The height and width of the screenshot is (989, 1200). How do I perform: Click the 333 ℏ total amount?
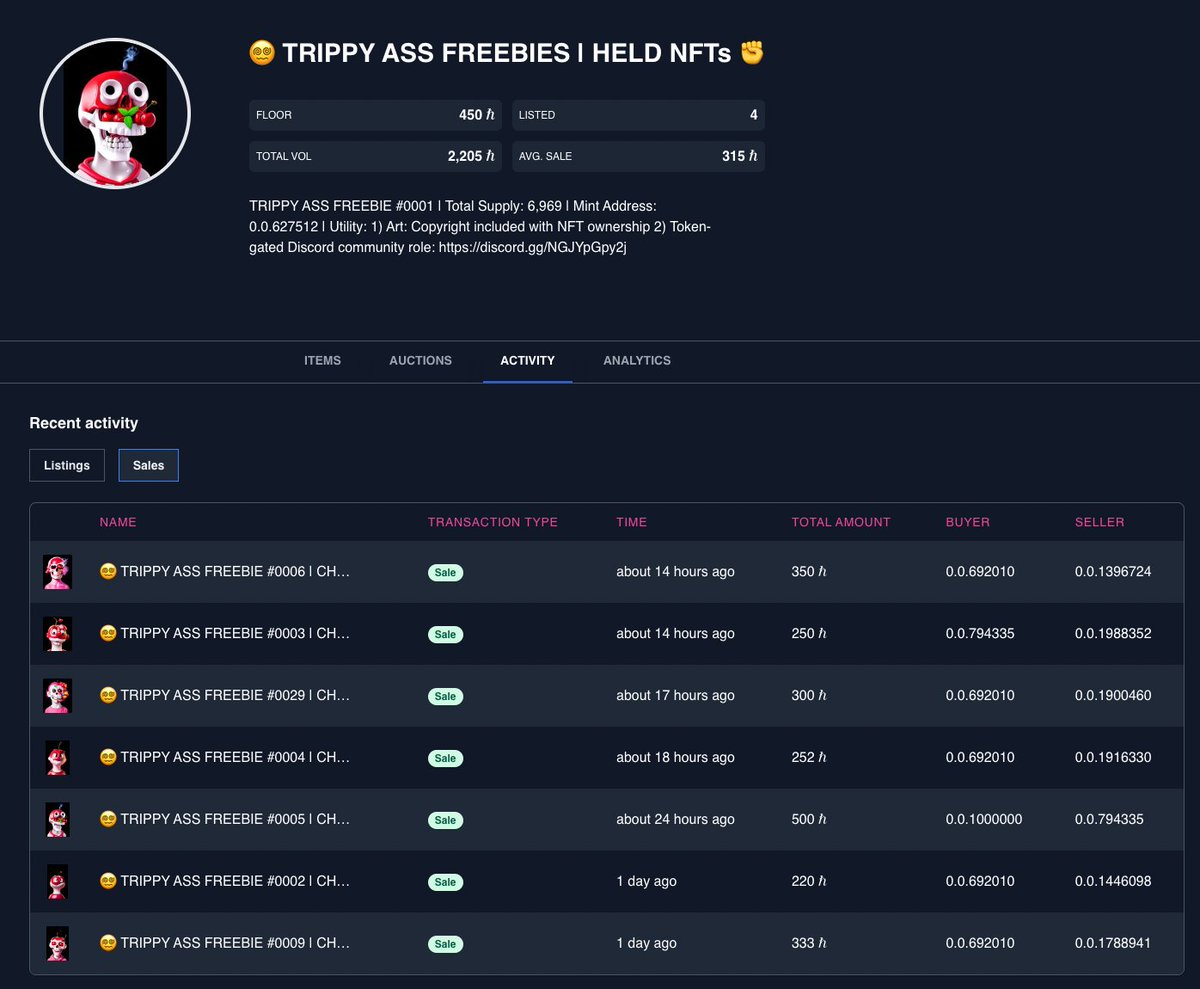coord(809,944)
